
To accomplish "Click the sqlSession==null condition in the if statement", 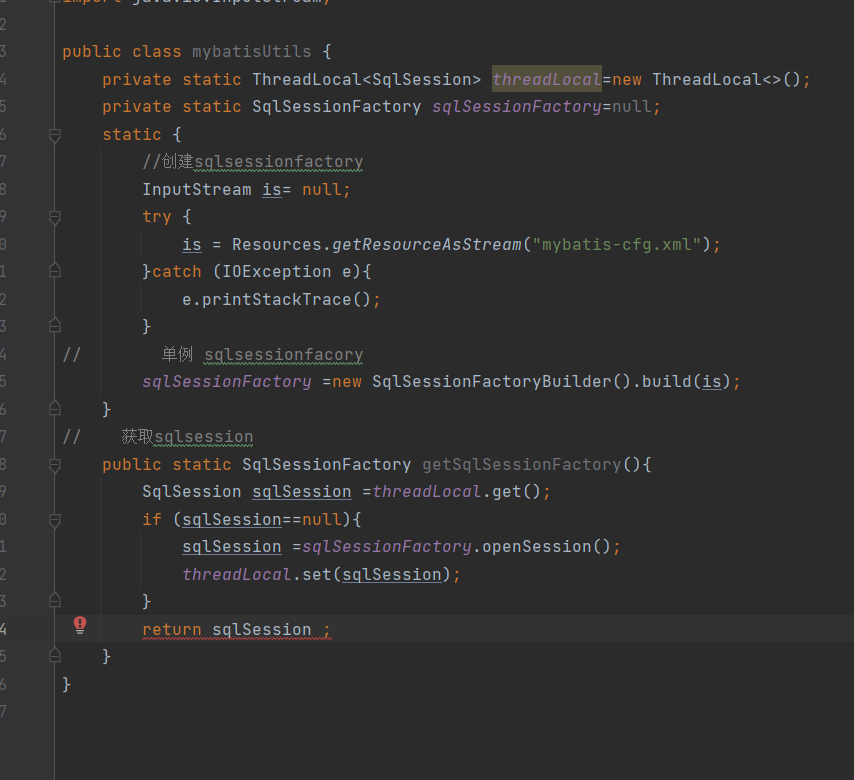I will 261,520.
